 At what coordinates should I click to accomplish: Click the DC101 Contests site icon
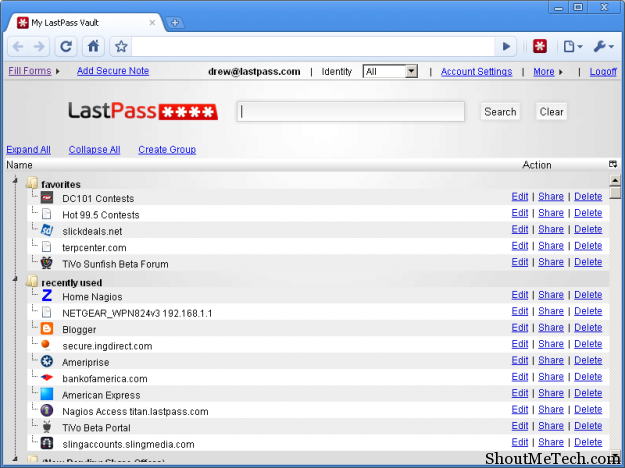click(47, 197)
